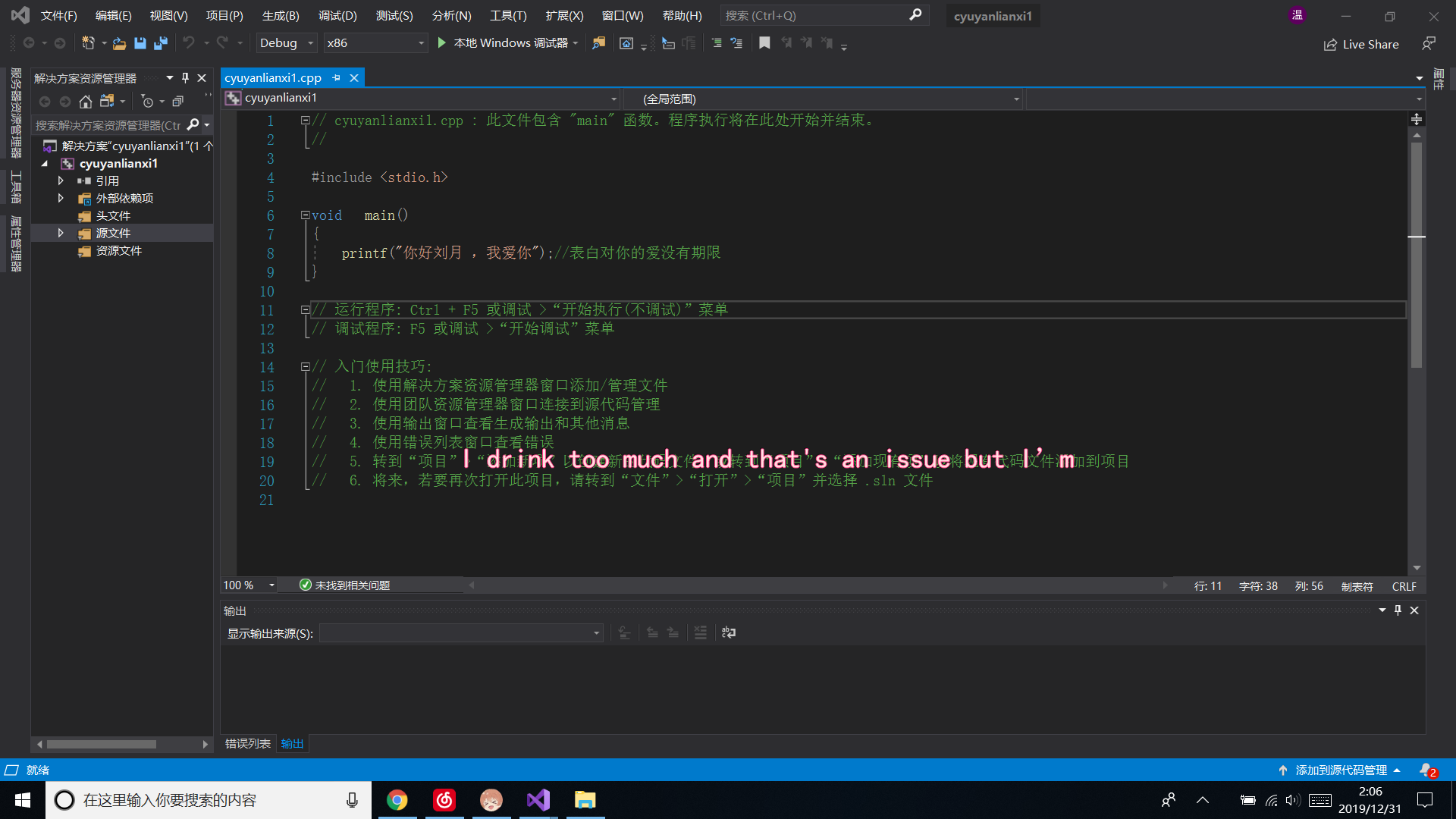Open the Build menu
This screenshot has width=1456, height=819.
tap(281, 15)
